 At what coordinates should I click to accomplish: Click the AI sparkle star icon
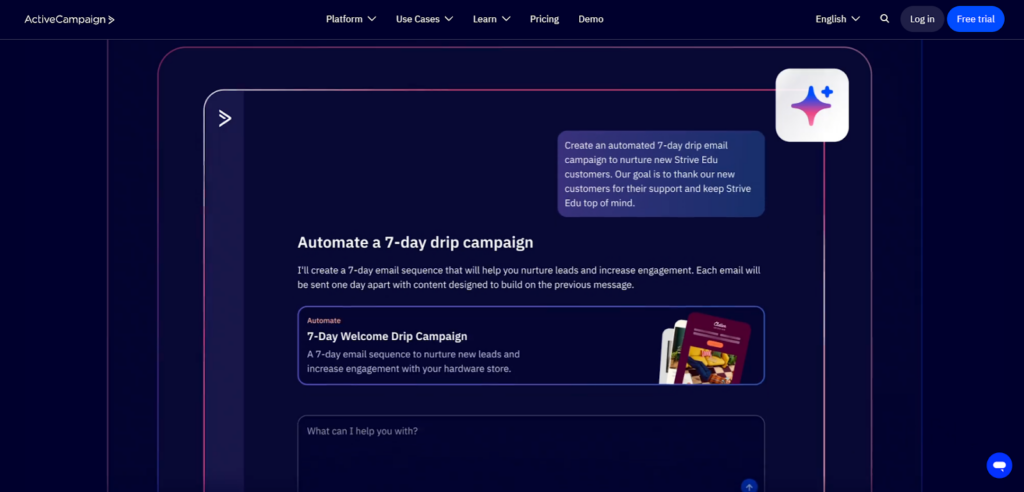click(812, 105)
